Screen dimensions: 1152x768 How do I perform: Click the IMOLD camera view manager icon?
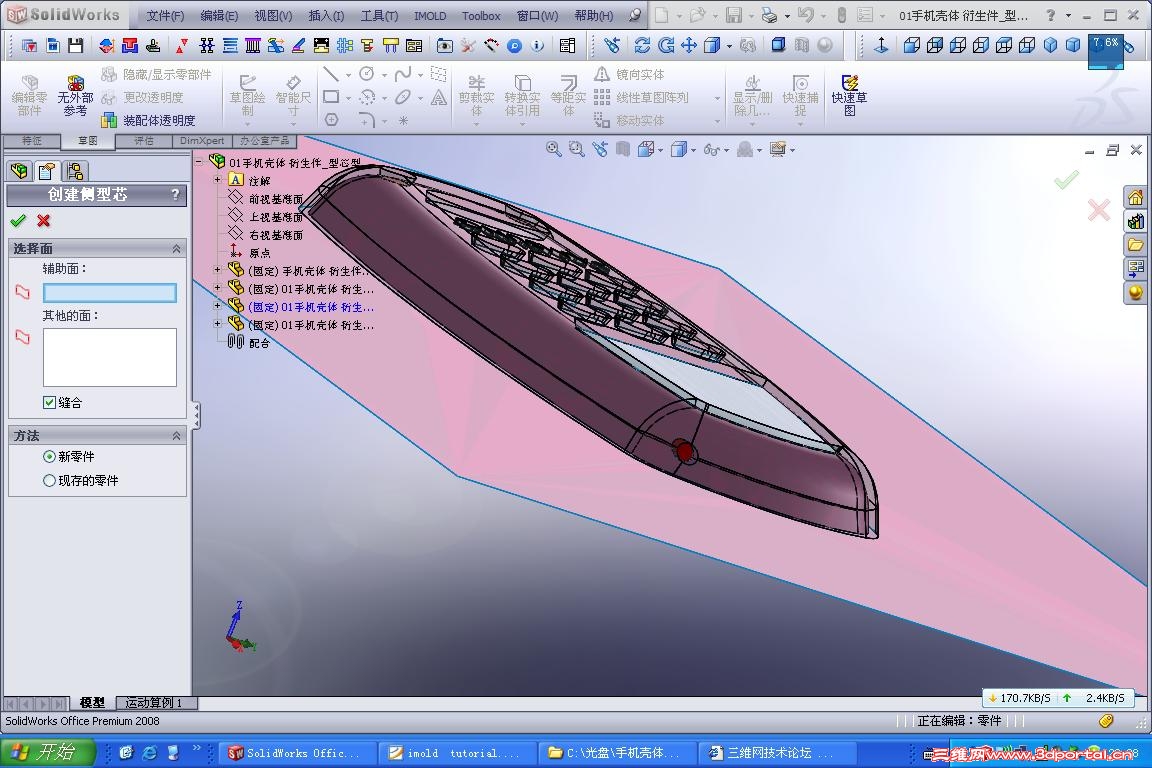point(444,46)
